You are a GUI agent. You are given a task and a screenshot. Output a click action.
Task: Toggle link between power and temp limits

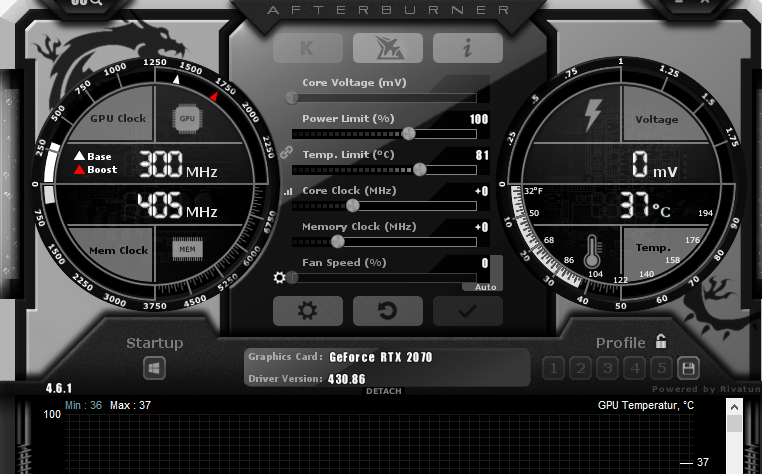point(286,153)
